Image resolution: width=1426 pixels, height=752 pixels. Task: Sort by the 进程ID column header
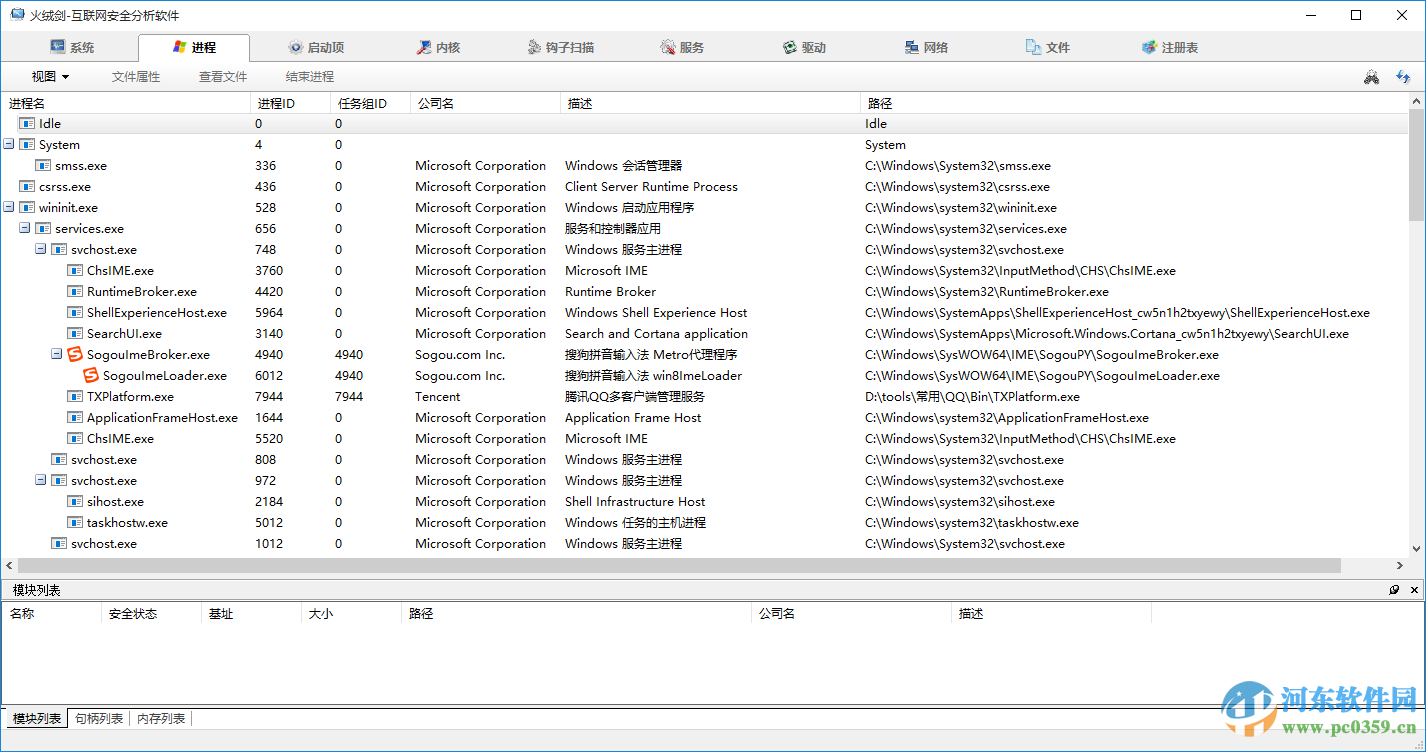[291, 103]
